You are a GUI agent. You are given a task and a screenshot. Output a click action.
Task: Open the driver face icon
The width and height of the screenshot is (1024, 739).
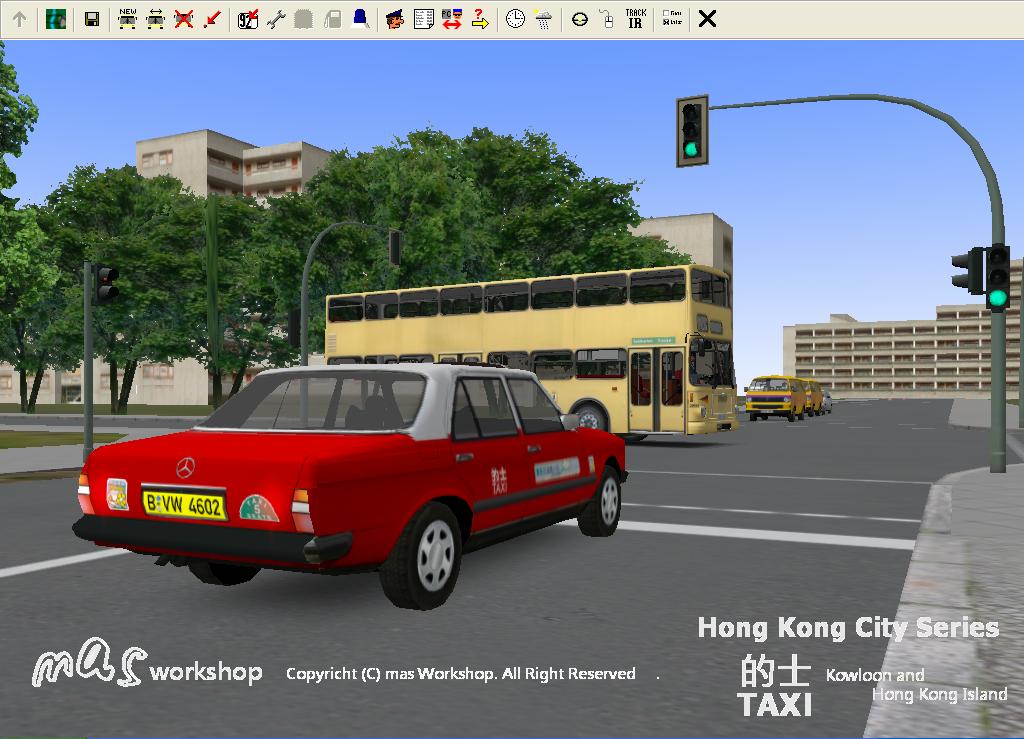tap(394, 20)
